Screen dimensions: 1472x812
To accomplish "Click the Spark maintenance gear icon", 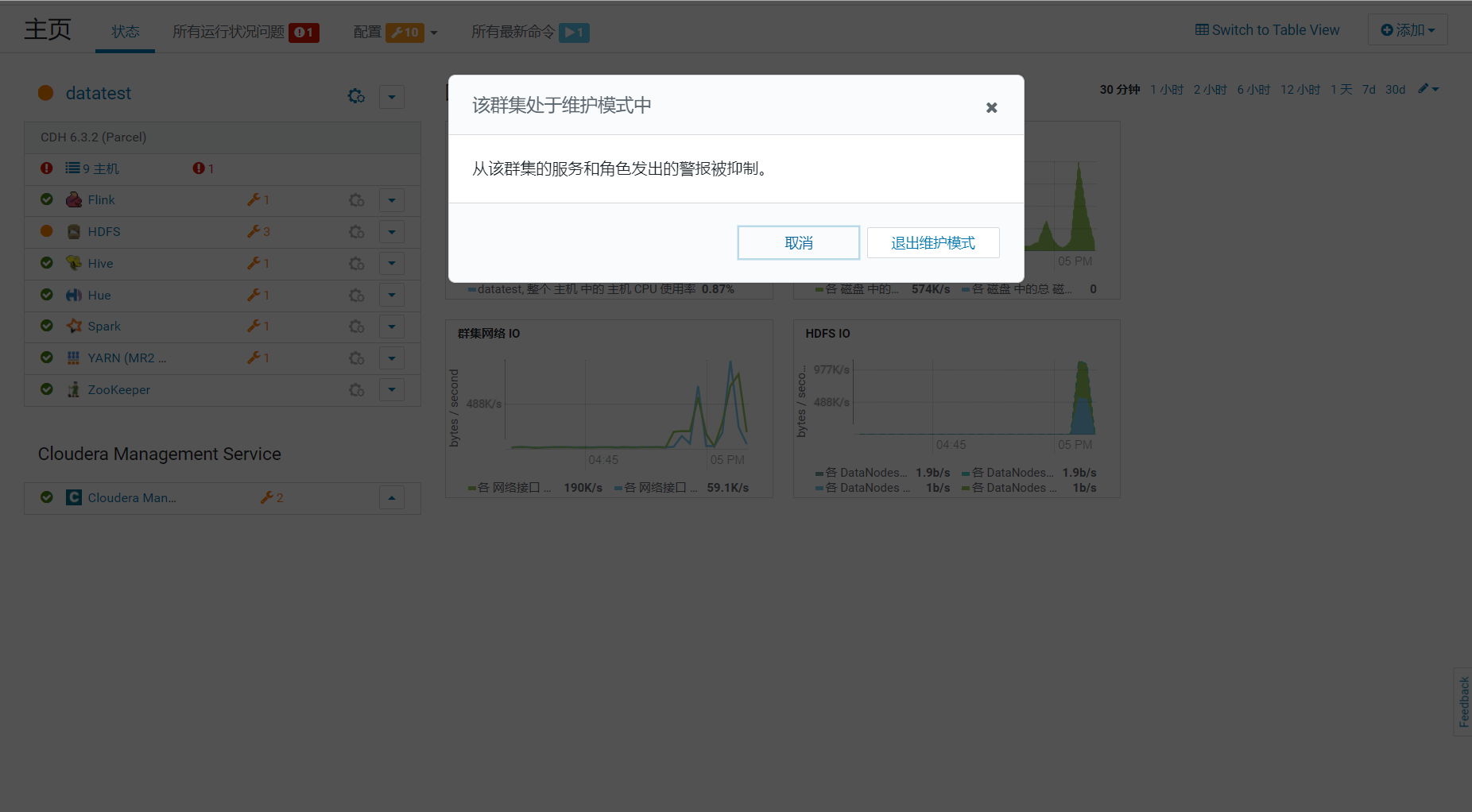I will pos(357,327).
